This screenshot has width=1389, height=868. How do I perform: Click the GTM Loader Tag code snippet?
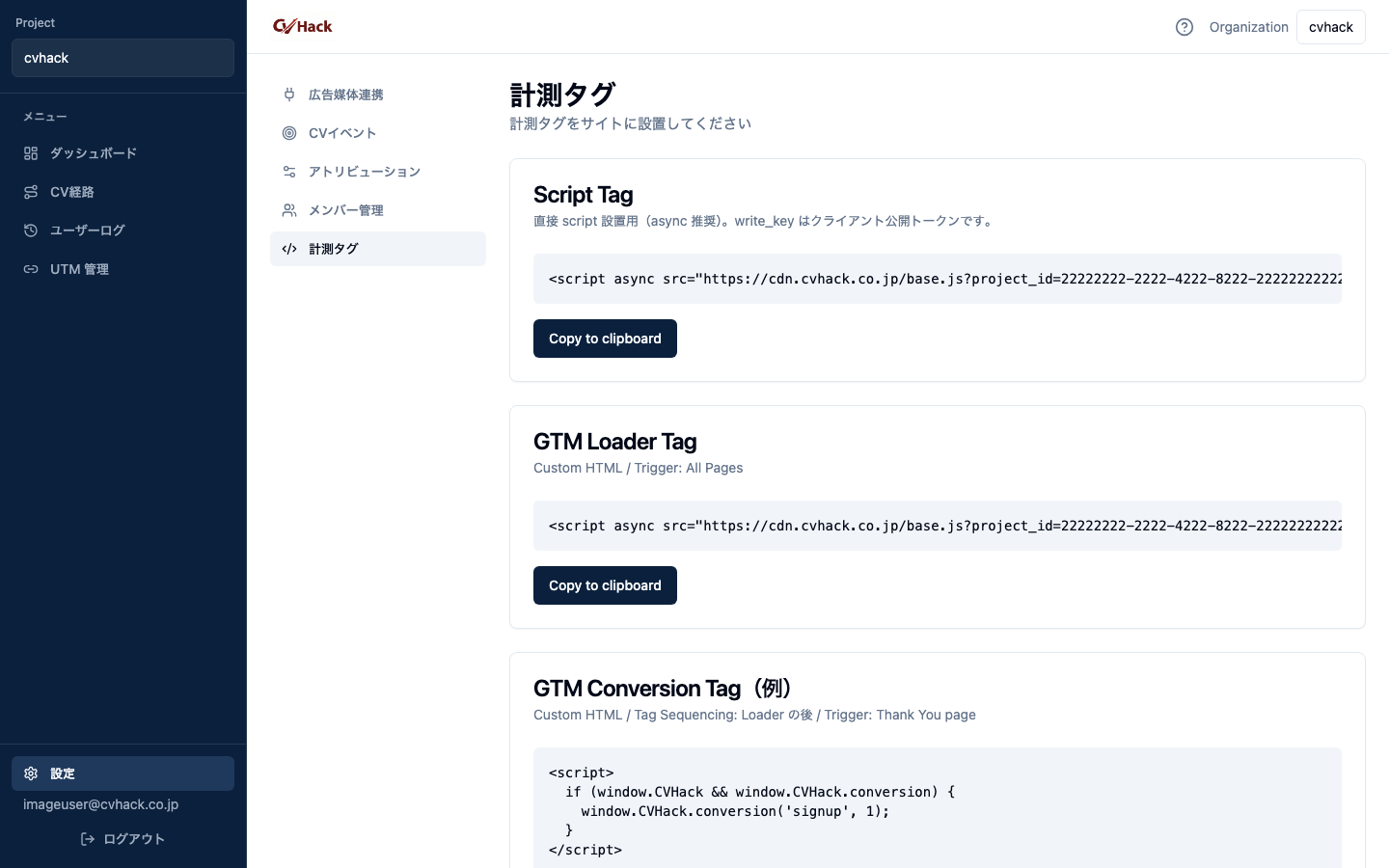pyautogui.click(x=938, y=526)
